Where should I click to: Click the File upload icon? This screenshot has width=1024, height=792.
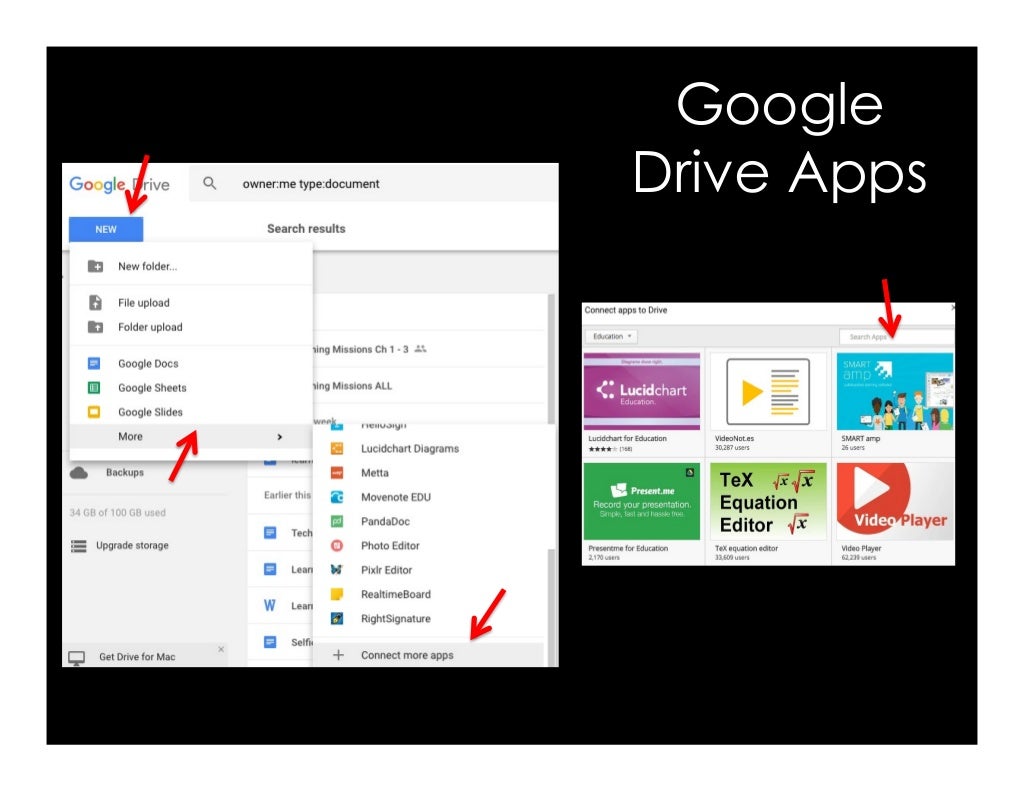(95, 302)
